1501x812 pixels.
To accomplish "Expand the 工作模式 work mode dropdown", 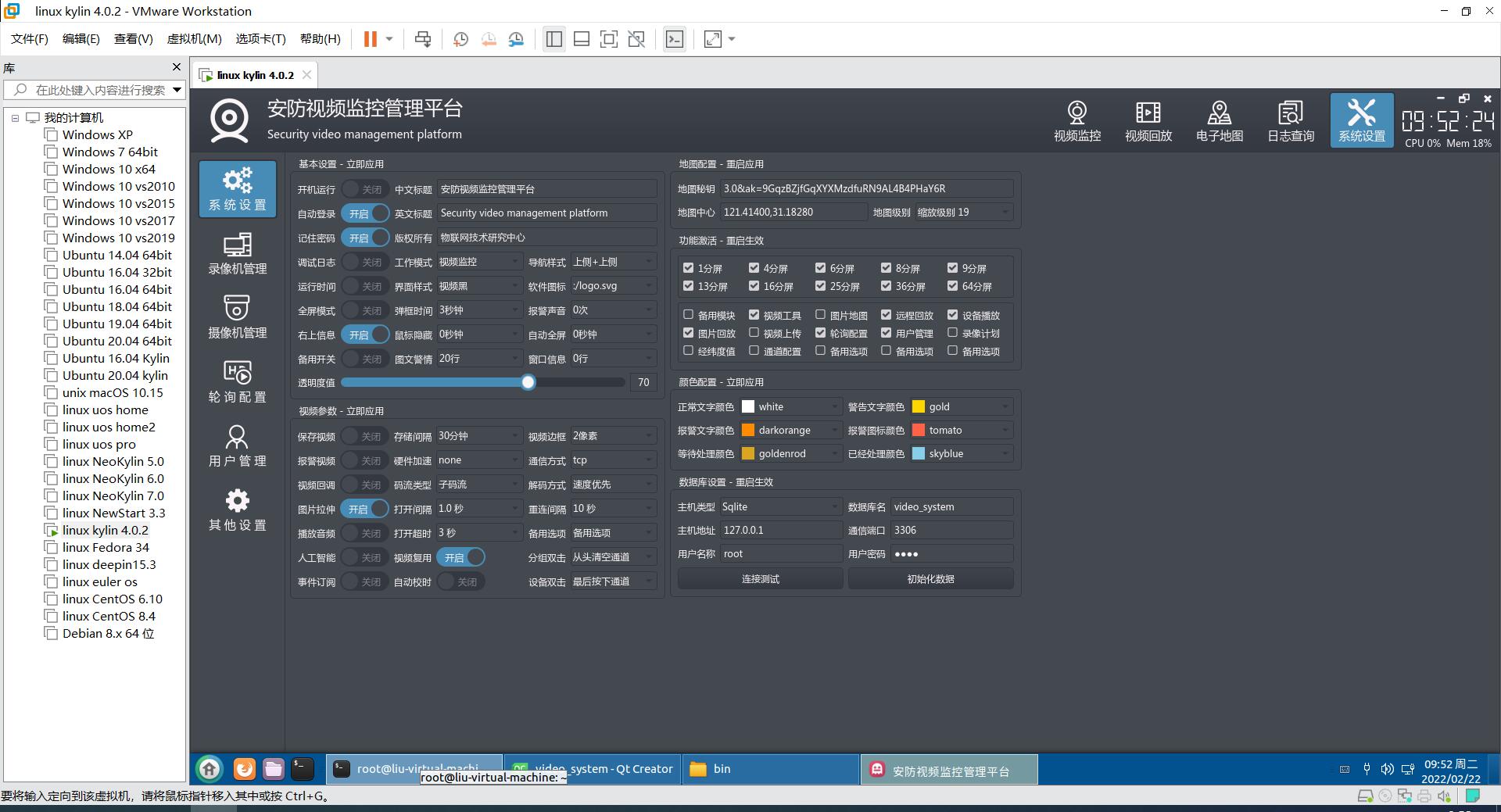I will [478, 262].
